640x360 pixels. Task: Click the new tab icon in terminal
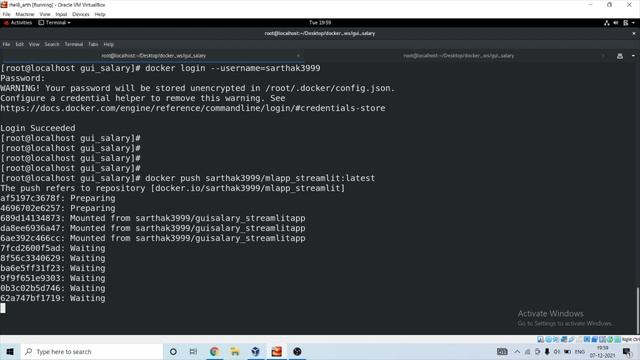point(620,56)
